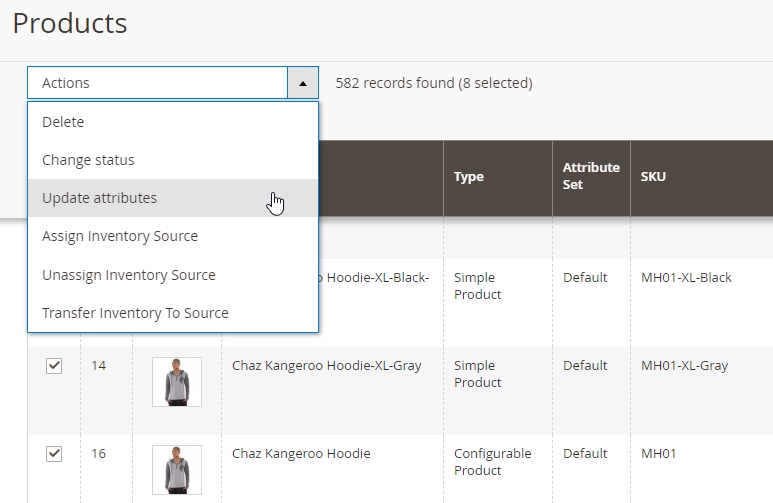Click Default attribute set for MH01-XL-Black
This screenshot has width=773, height=503.
[x=585, y=278]
